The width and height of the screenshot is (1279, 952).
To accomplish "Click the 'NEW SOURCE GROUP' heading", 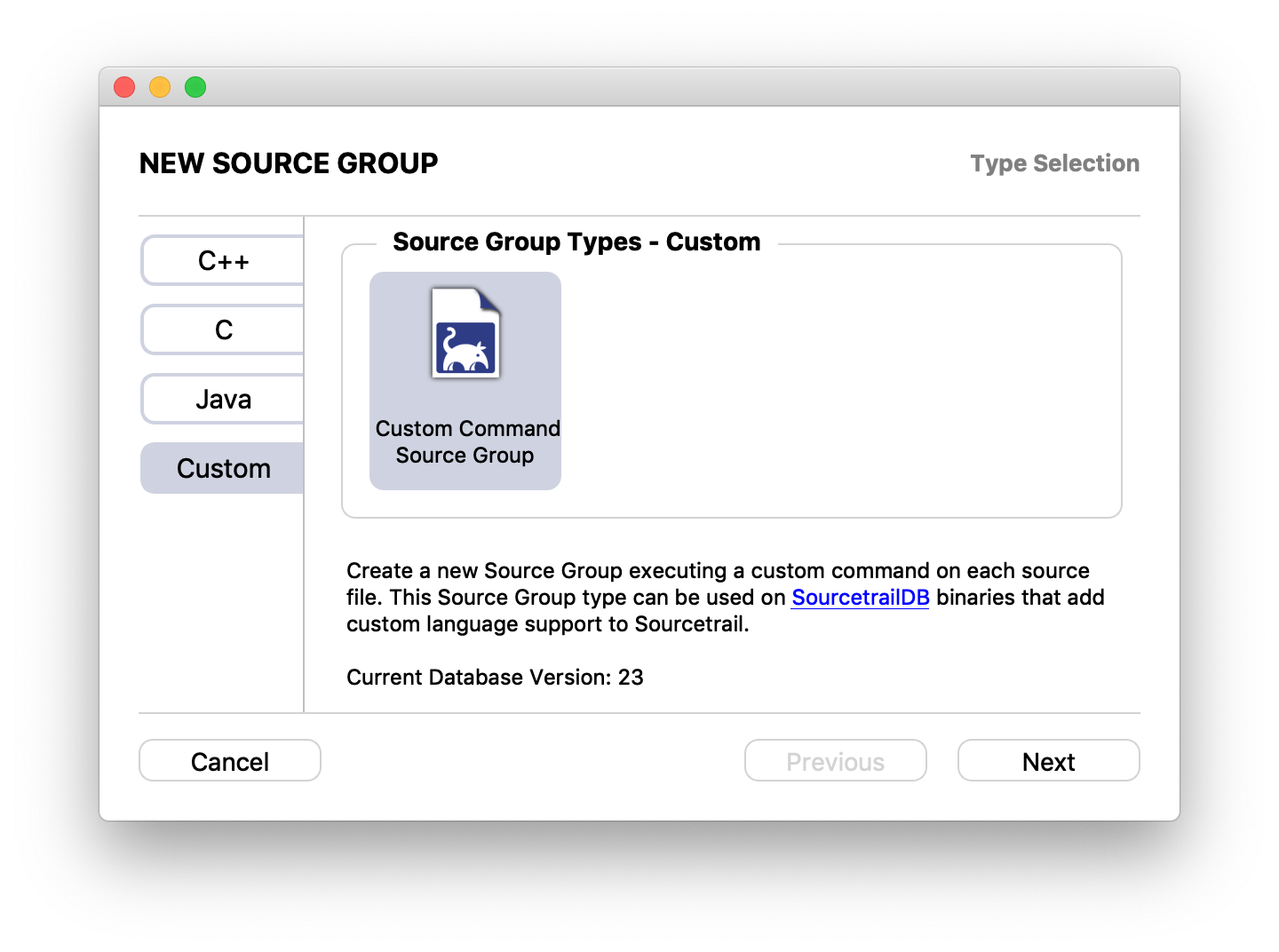I will [289, 163].
